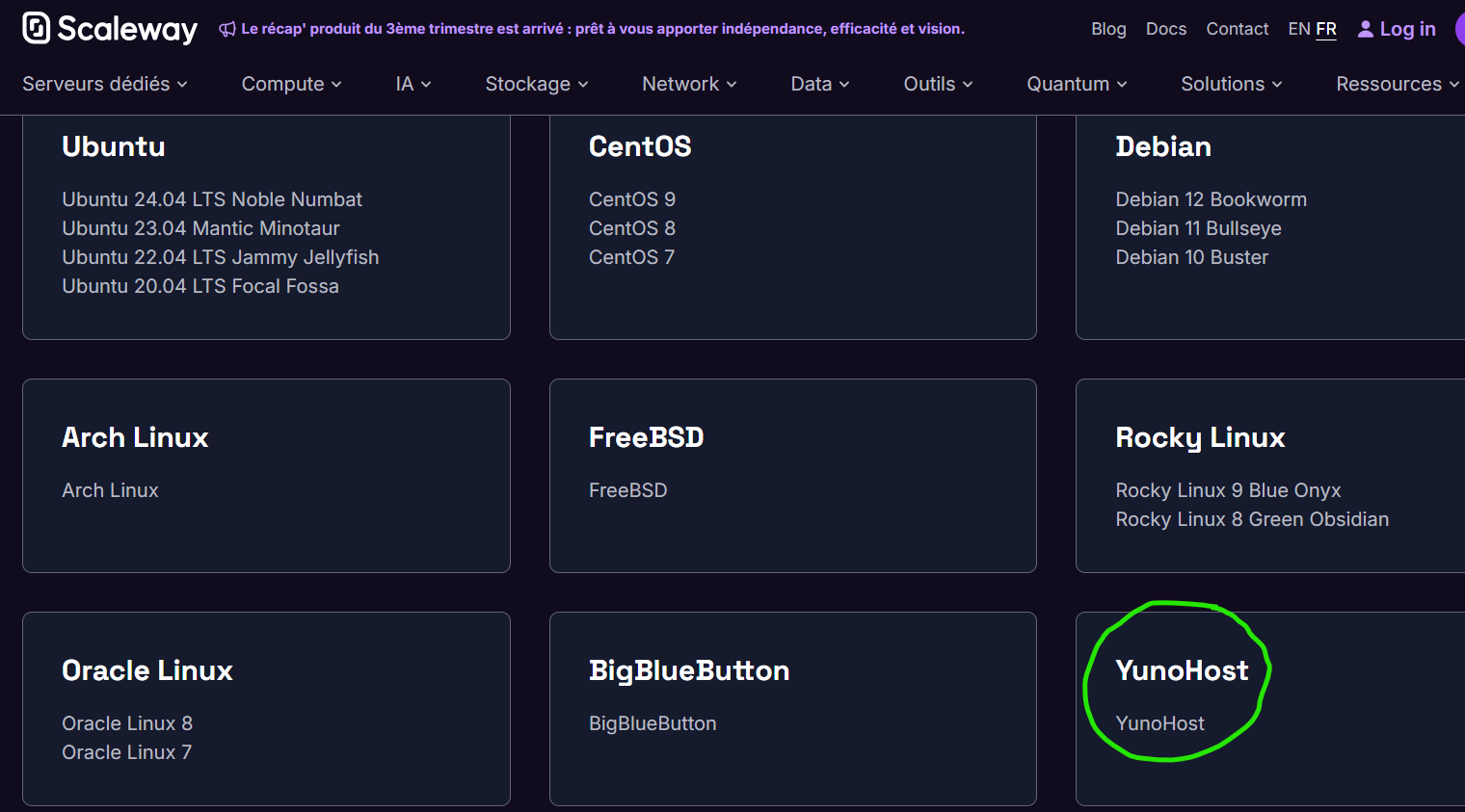Viewport: 1465px width, 812px height.
Task: Click the circled YunoHost link
Action: tap(1159, 723)
